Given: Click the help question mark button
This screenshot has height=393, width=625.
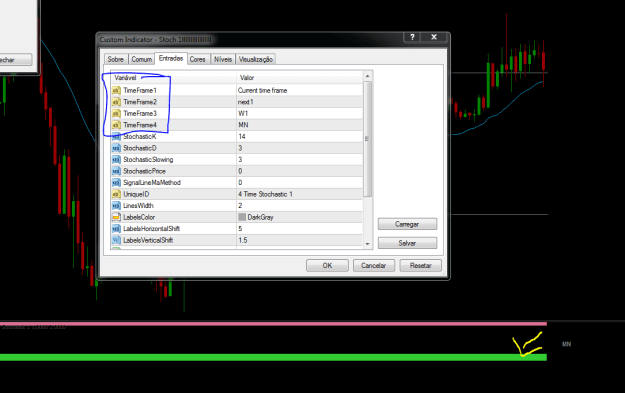Looking at the screenshot, I should pyautogui.click(x=412, y=37).
